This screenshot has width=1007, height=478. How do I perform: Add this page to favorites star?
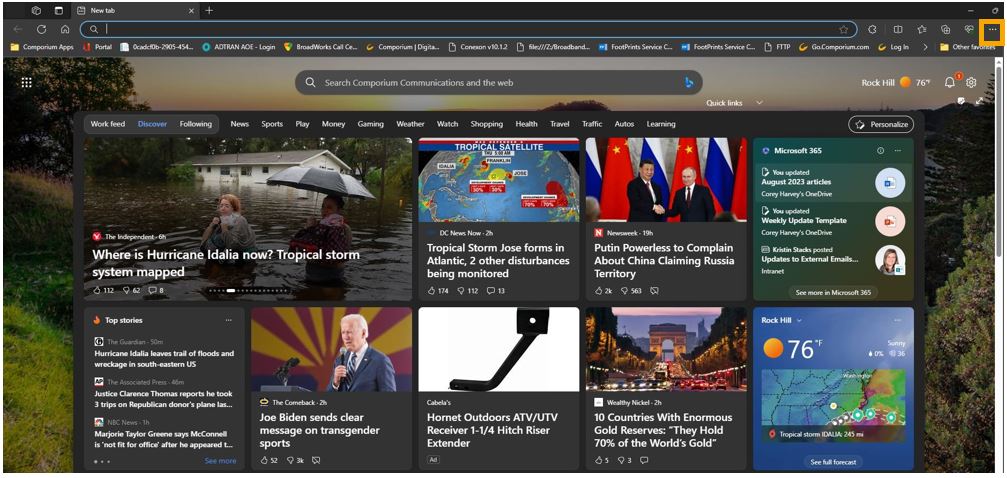843,30
